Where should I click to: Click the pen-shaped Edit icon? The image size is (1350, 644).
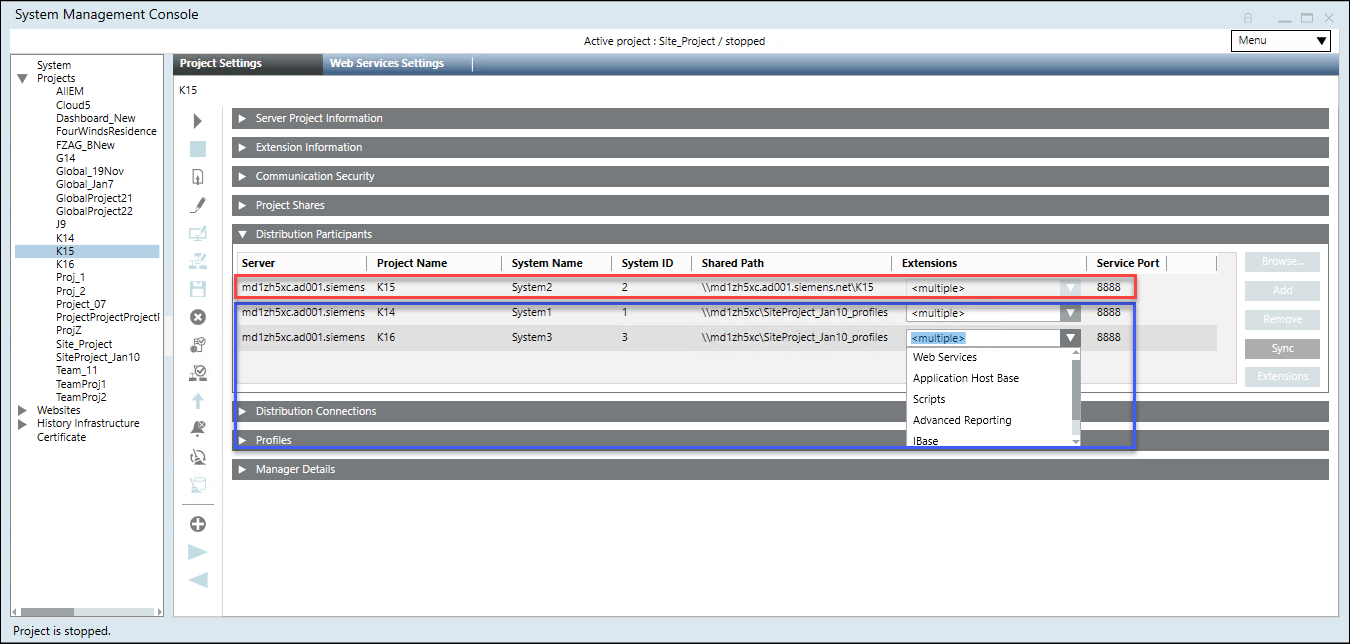(198, 206)
